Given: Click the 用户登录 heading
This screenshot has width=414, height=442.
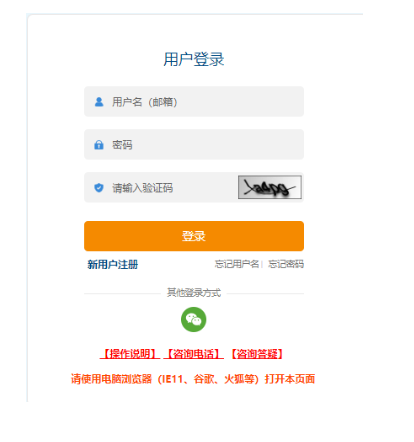Looking at the screenshot, I should tap(194, 60).
